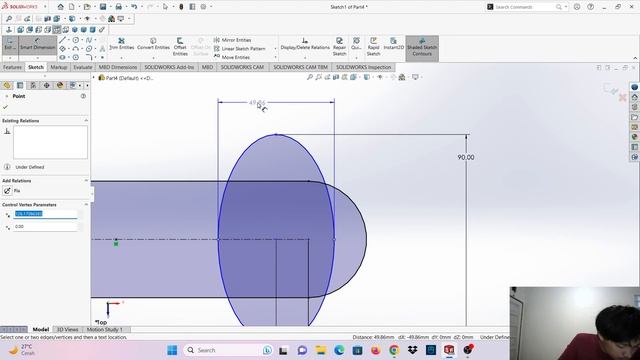The height and width of the screenshot is (360, 640).
Task: Create a new document via New icon
Action: coord(71,7)
